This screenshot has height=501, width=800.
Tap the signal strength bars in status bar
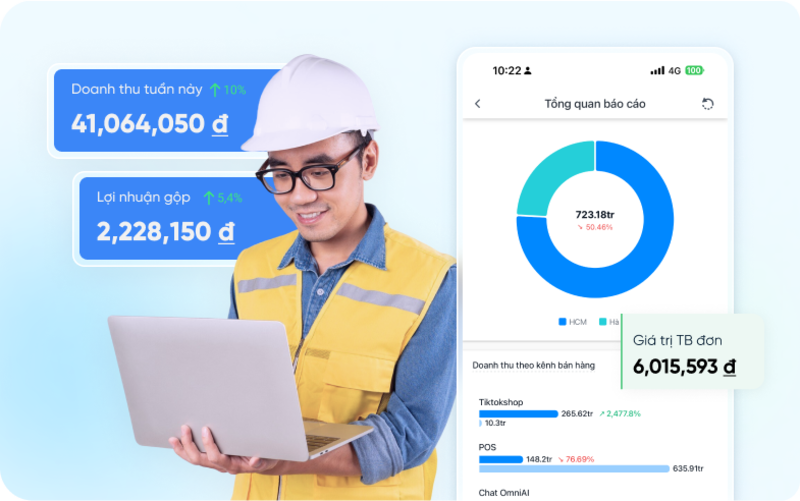[657, 70]
